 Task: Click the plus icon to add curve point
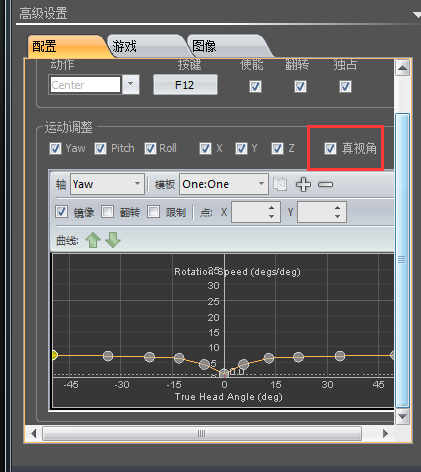tap(303, 184)
